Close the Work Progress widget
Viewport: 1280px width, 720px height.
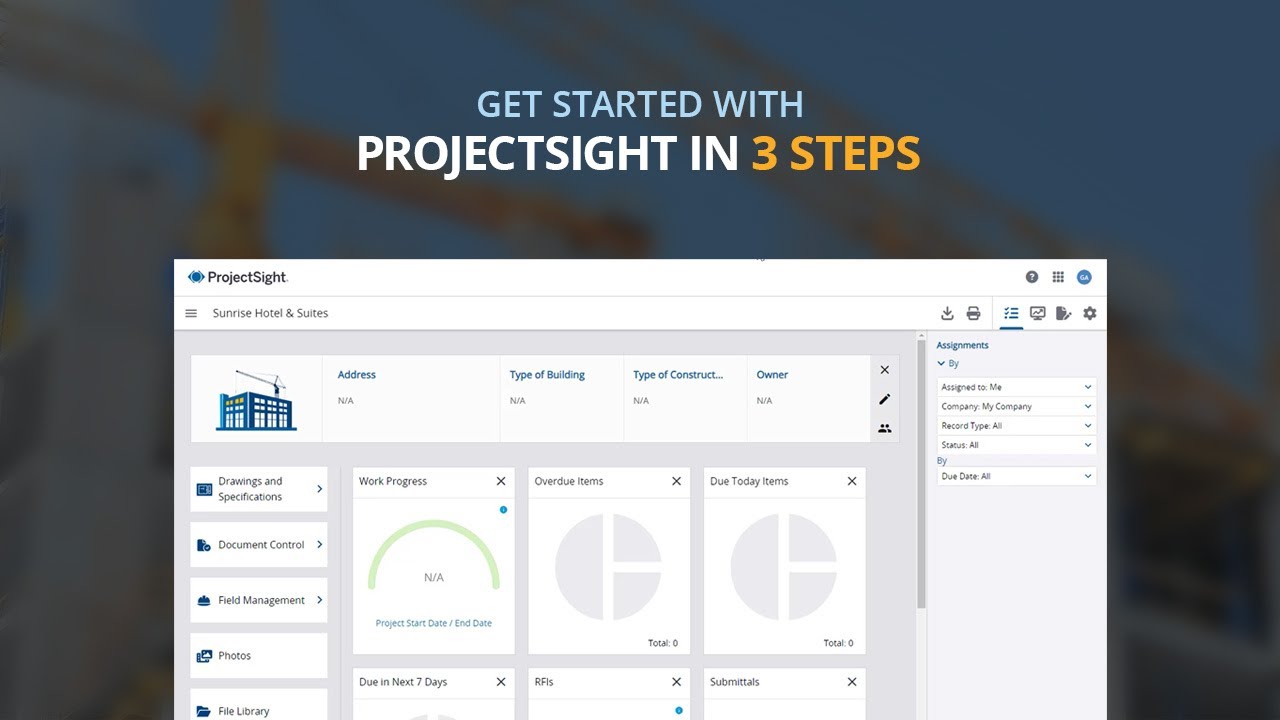coord(501,481)
